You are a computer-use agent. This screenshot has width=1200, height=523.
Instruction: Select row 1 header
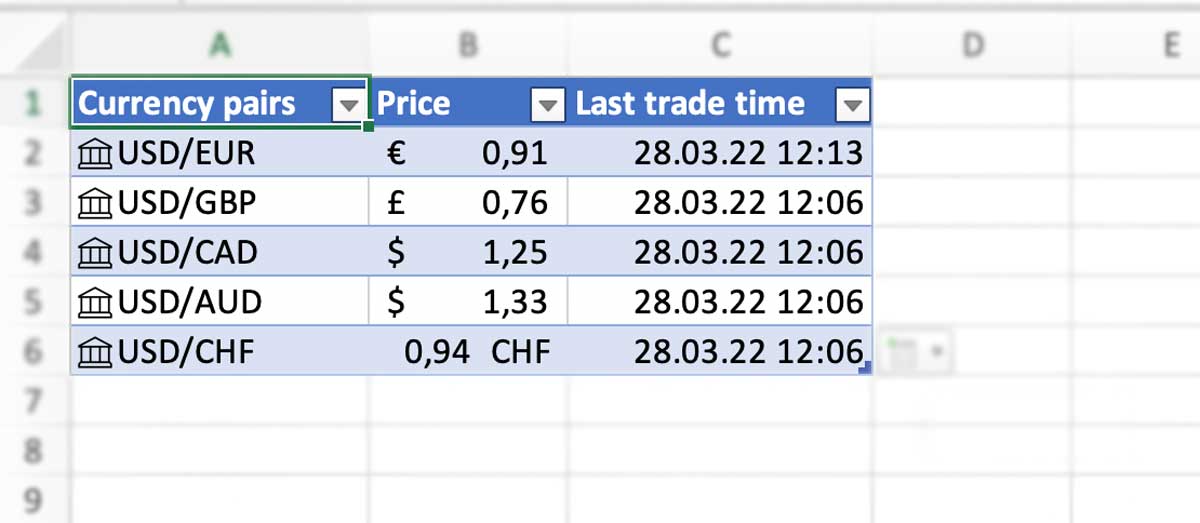pos(34,103)
